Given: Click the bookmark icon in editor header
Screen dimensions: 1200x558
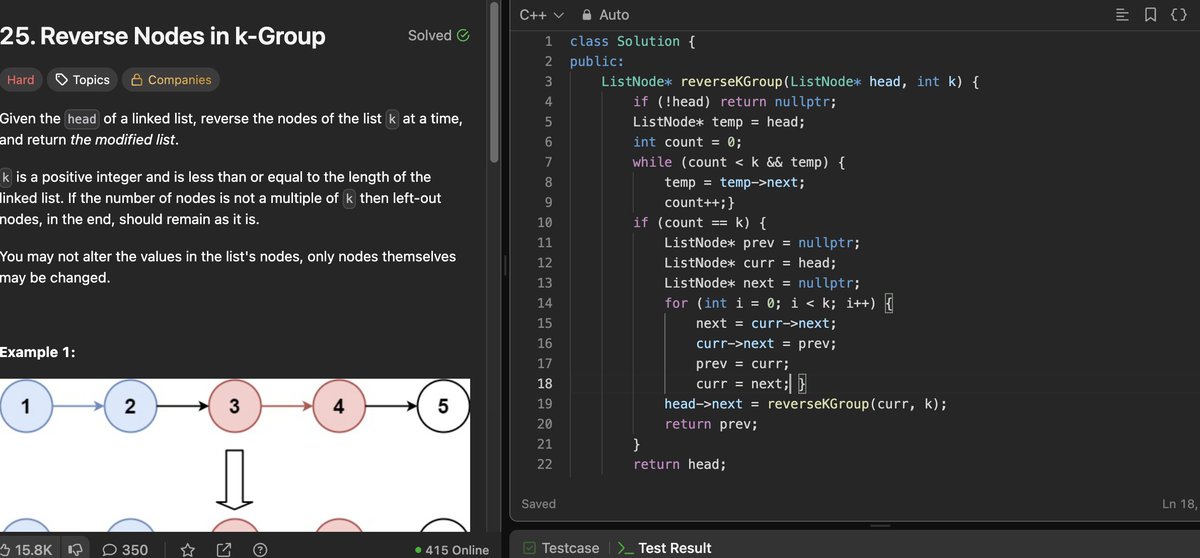Looking at the screenshot, I should [x=1151, y=15].
